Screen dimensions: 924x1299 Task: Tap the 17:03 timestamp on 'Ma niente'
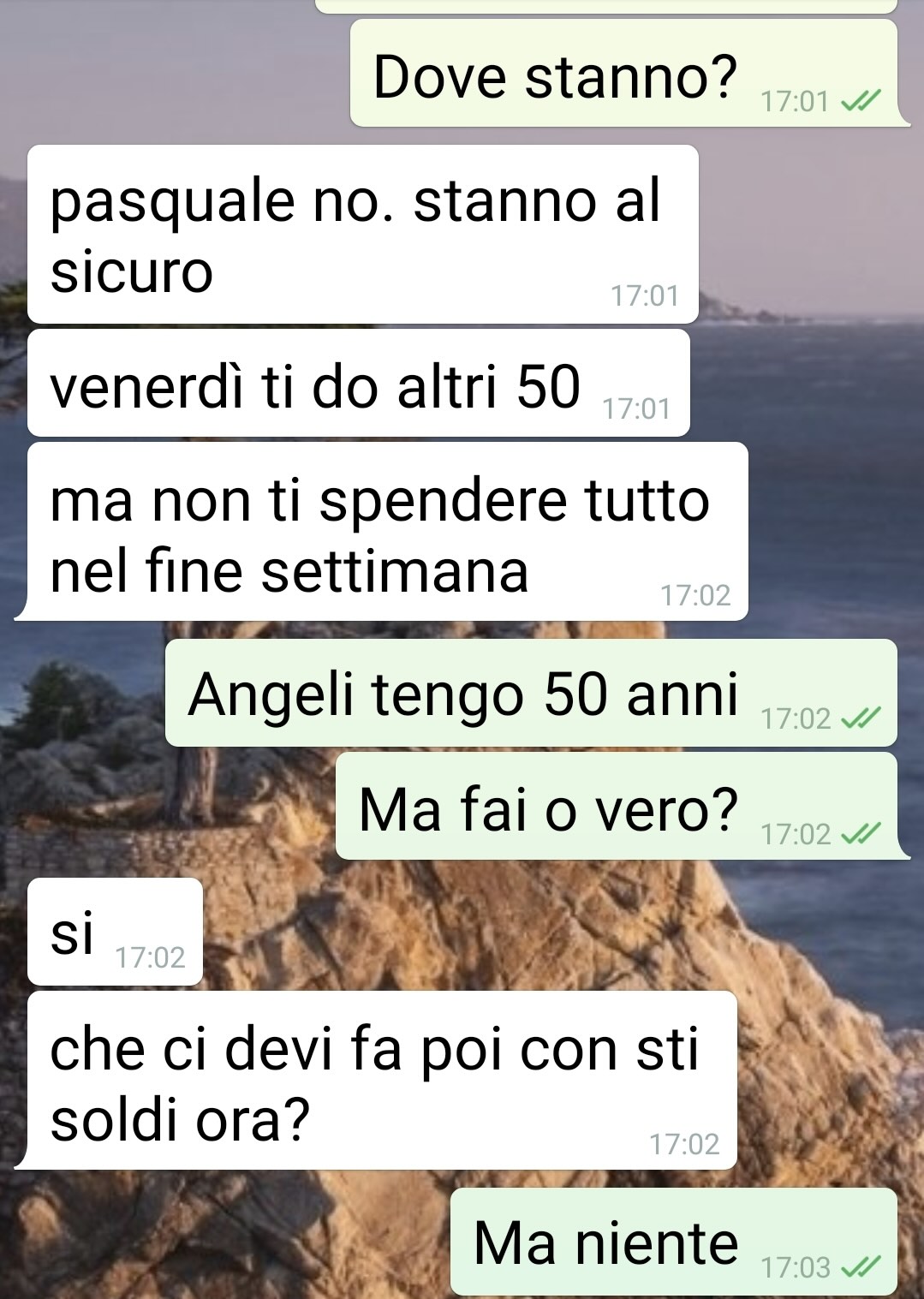point(796,1267)
